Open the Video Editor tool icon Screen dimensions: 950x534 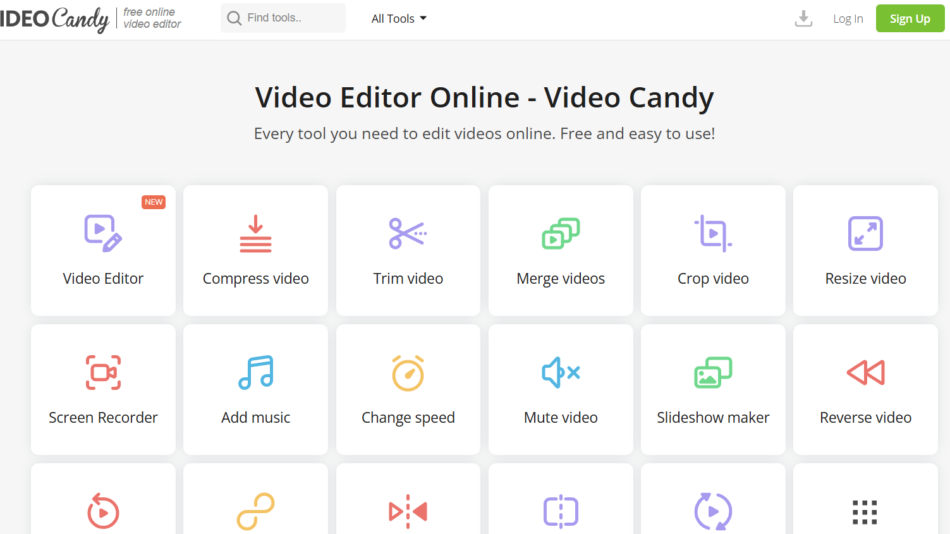pyautogui.click(x=103, y=233)
